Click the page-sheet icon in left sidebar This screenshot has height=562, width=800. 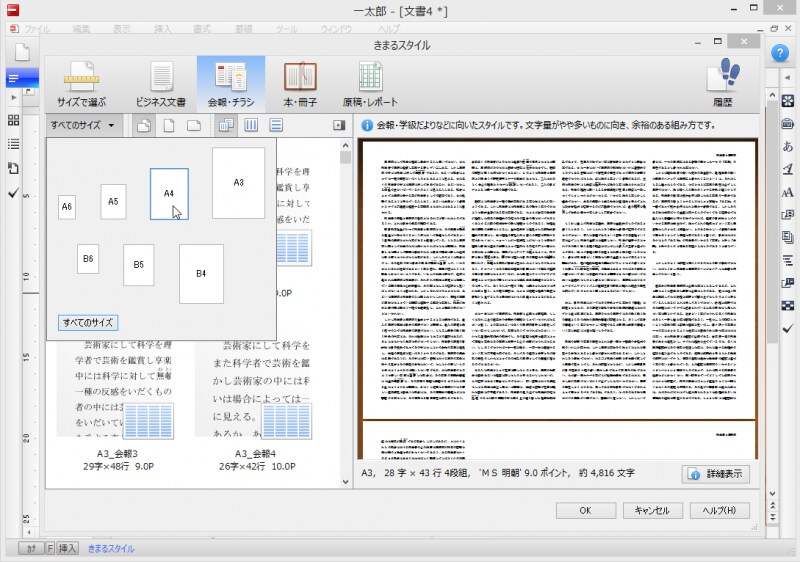[14, 168]
